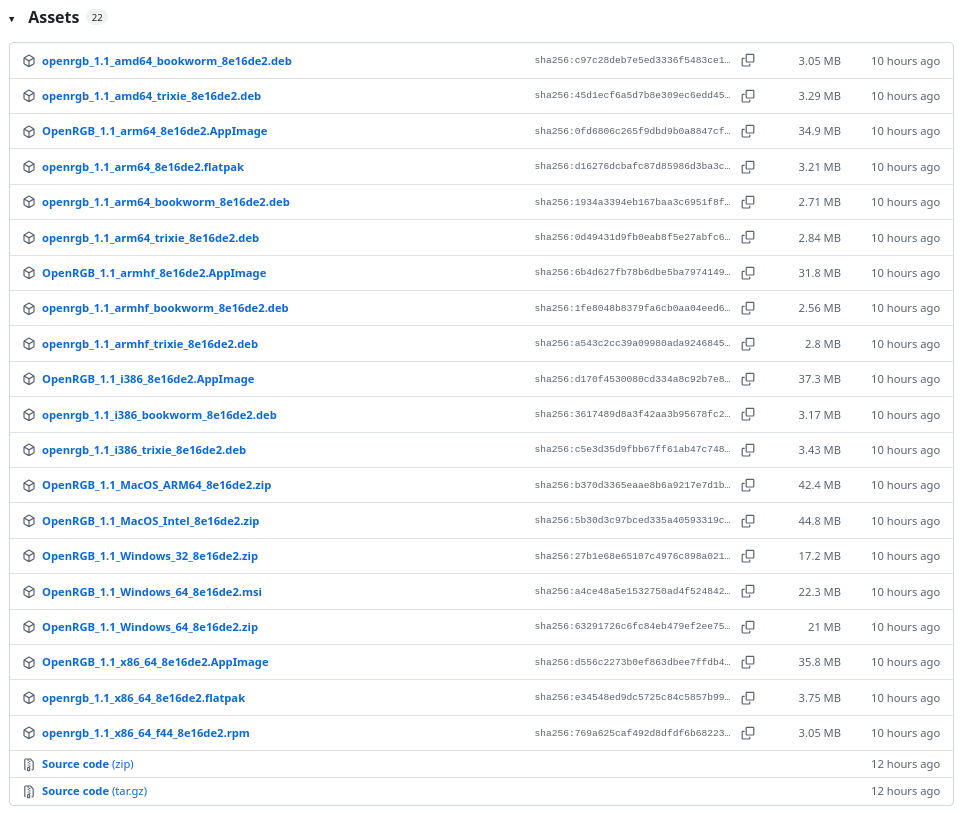Download OpenRGB_1.1_armhf_8e16de2.AppImage
The height and width of the screenshot is (813, 964).
(154, 272)
